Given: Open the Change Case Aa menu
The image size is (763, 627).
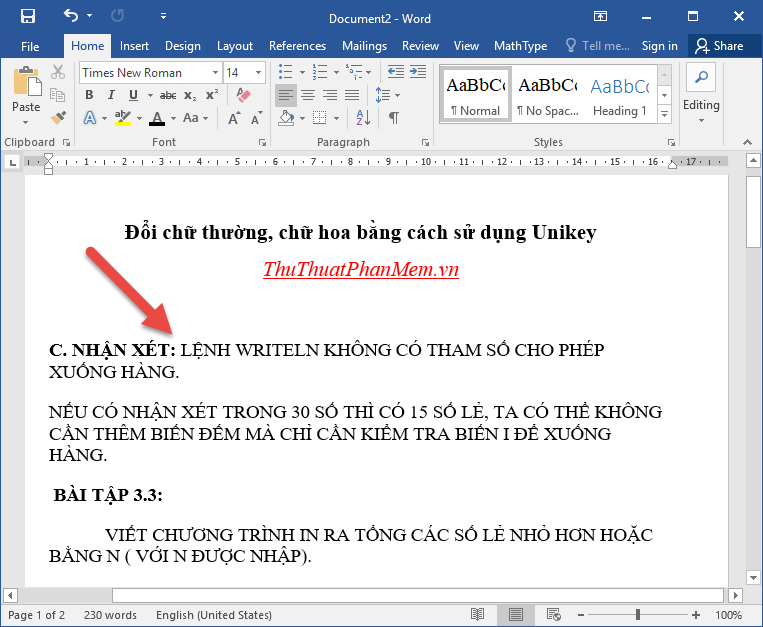Looking at the screenshot, I should 195,118.
